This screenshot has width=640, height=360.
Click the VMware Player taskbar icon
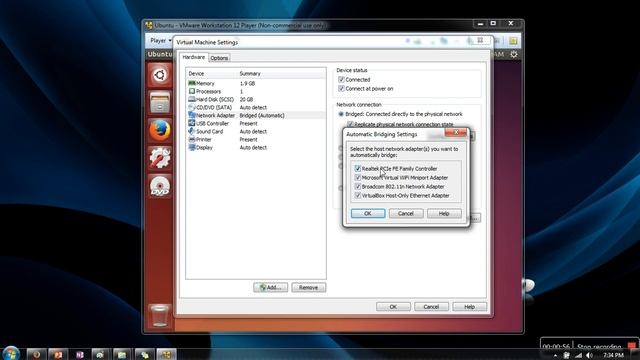click(x=166, y=355)
